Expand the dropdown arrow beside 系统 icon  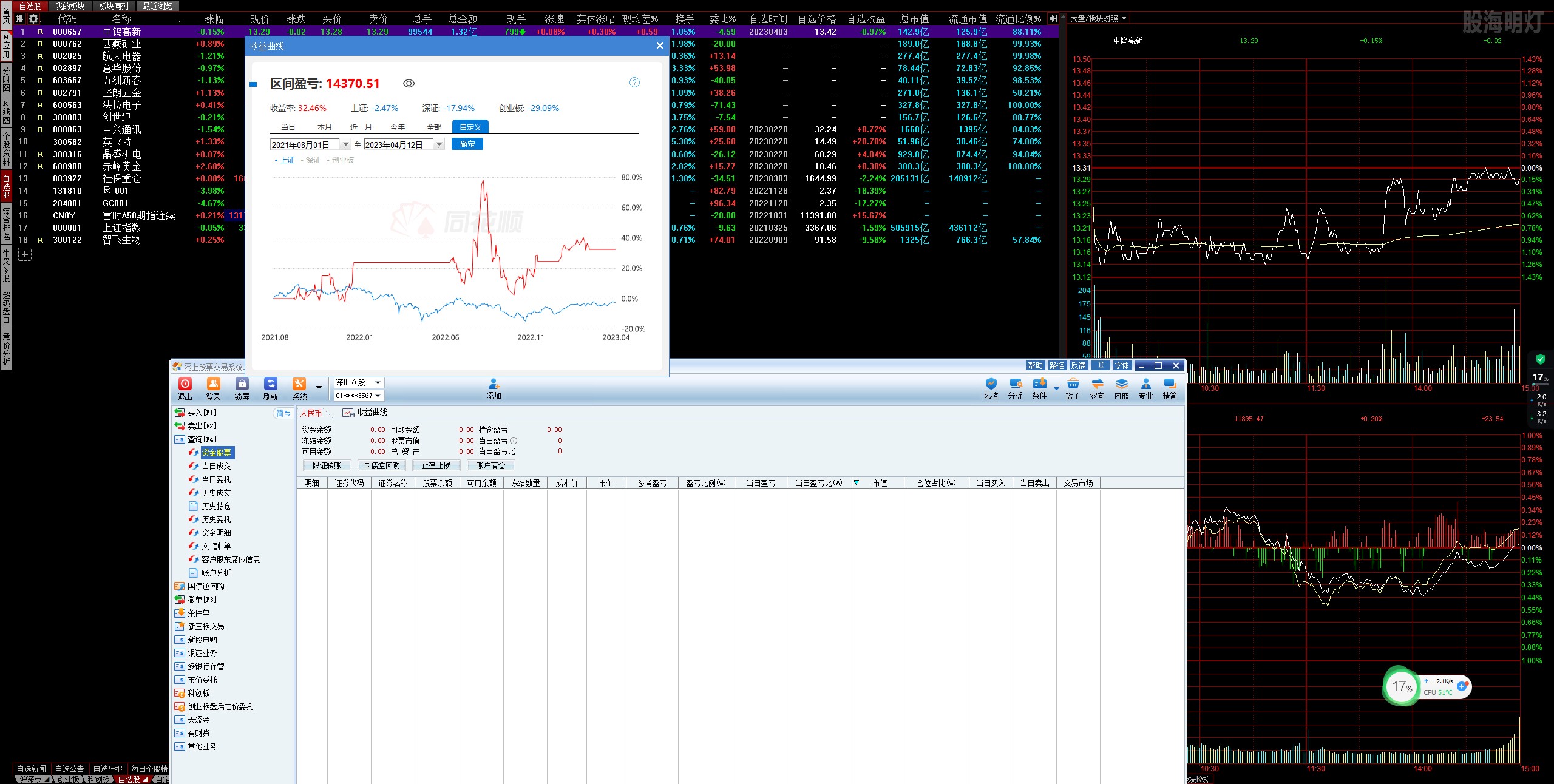click(x=319, y=387)
